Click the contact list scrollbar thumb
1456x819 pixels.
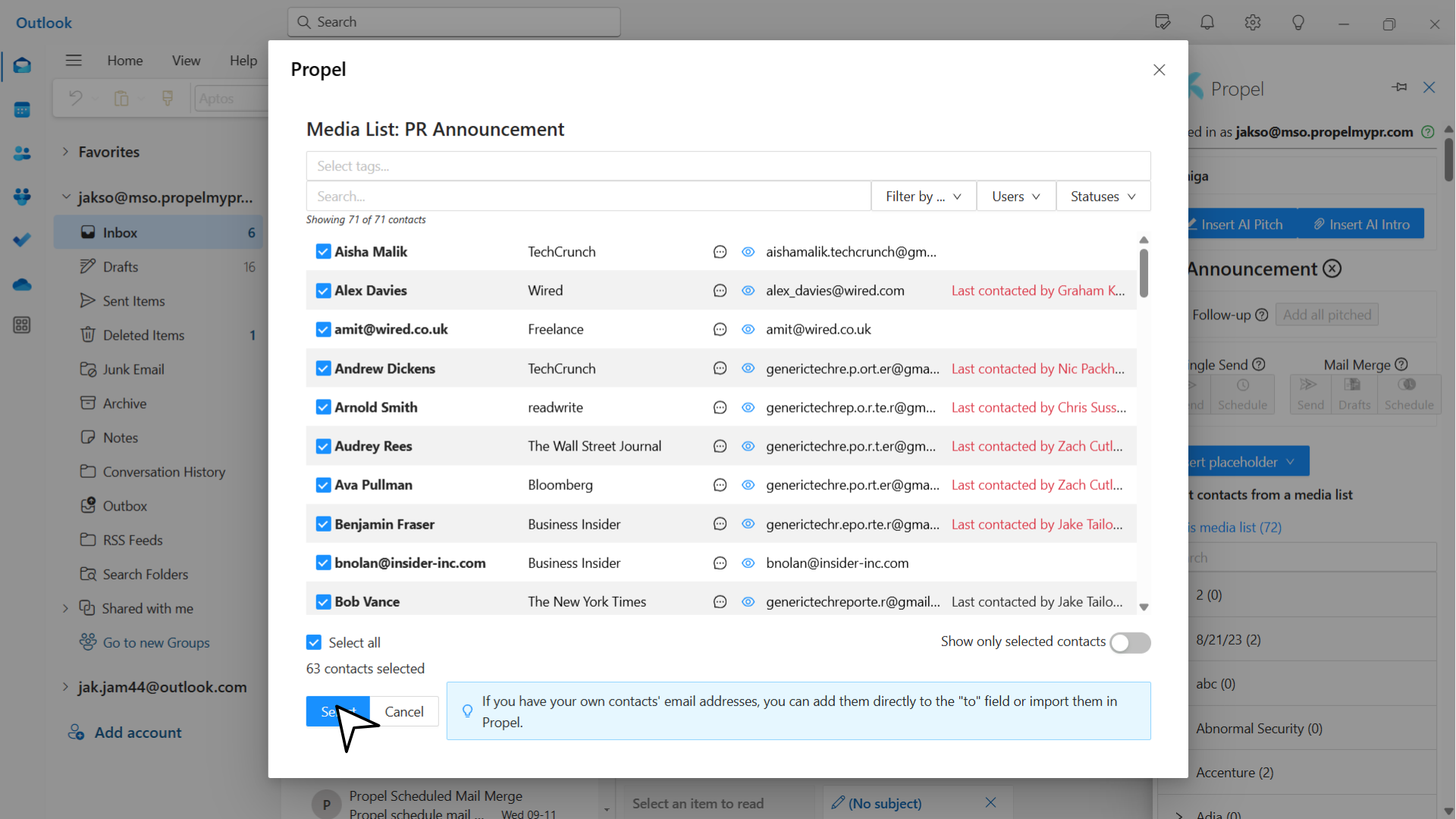(1144, 273)
